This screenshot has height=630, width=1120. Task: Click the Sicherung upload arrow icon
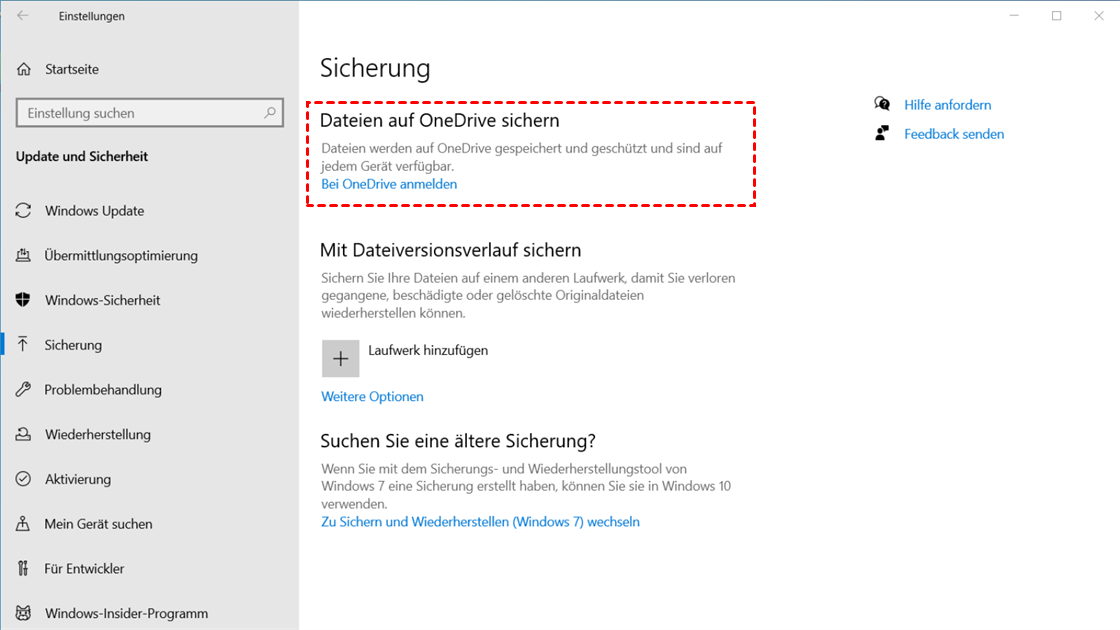[24, 344]
